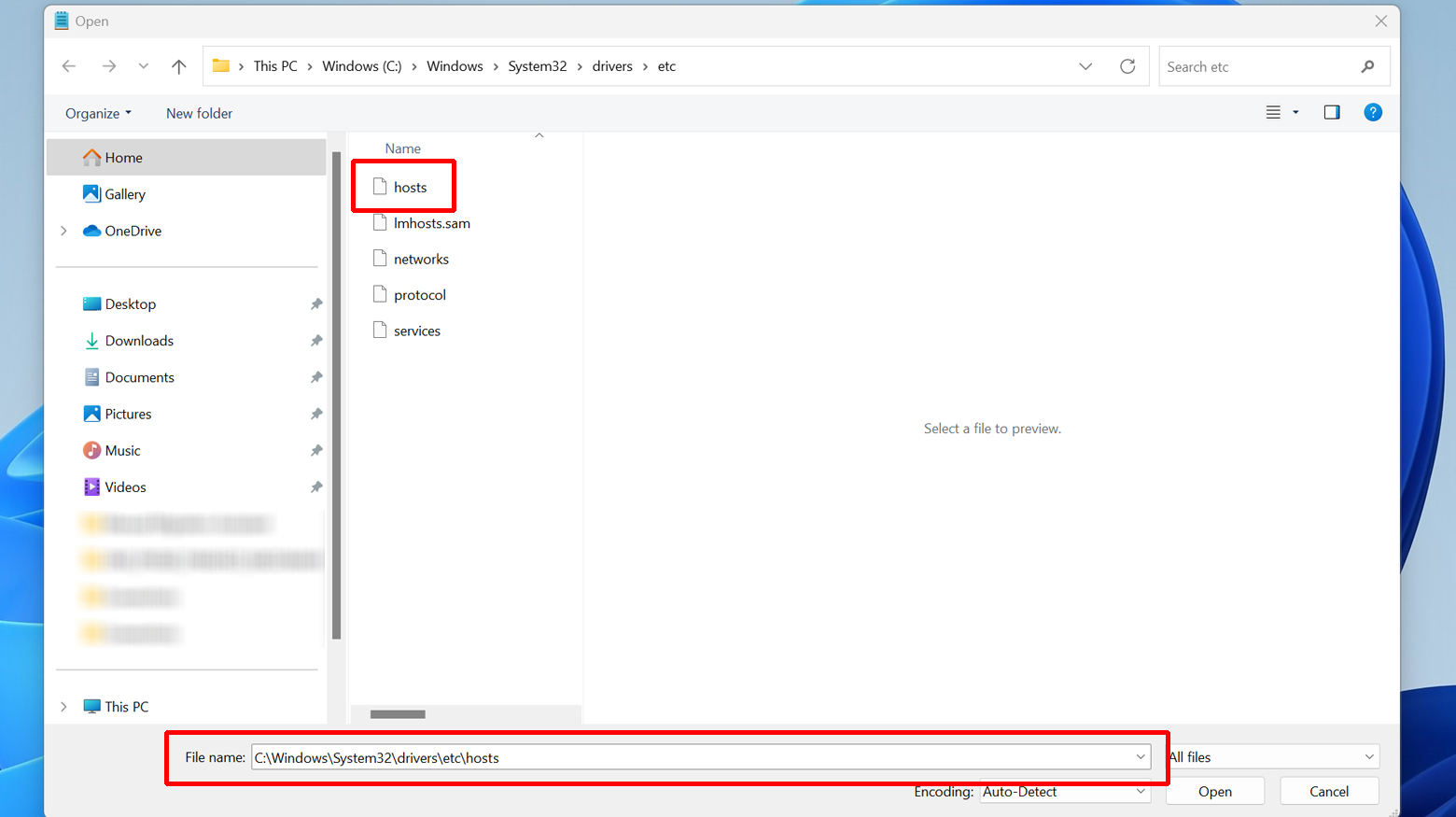Expand the This PC tree node
The height and width of the screenshot is (817, 1456).
(63, 707)
